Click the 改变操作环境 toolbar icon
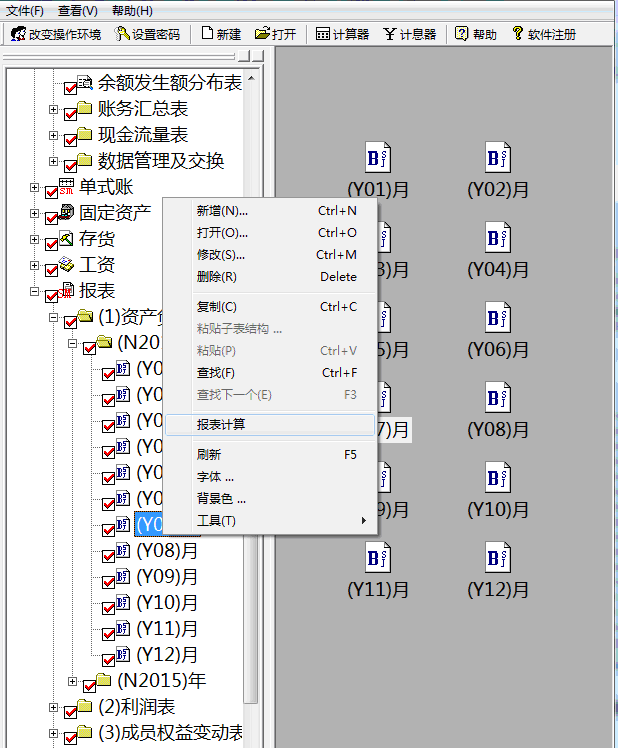Image resolution: width=618 pixels, height=748 pixels. coord(18,34)
